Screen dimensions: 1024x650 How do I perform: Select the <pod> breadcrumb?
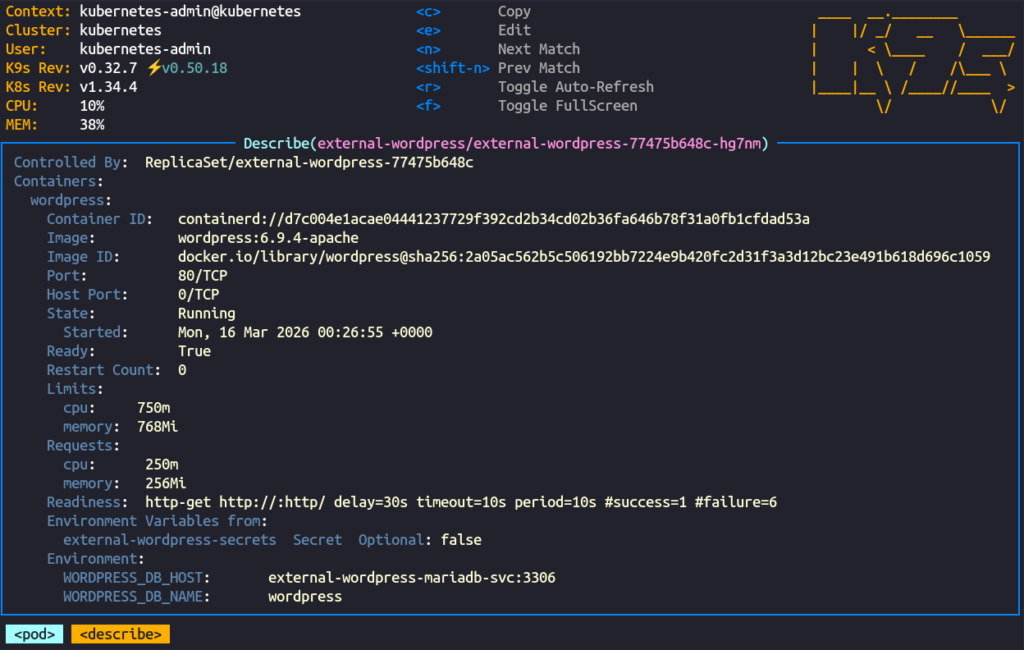click(x=35, y=634)
